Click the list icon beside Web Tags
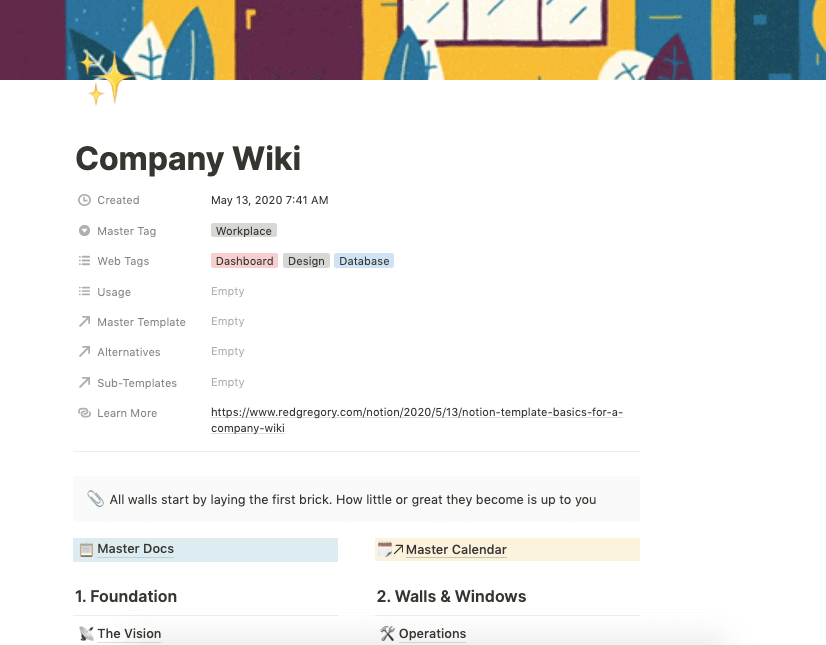This screenshot has height=645, width=826. click(x=84, y=261)
